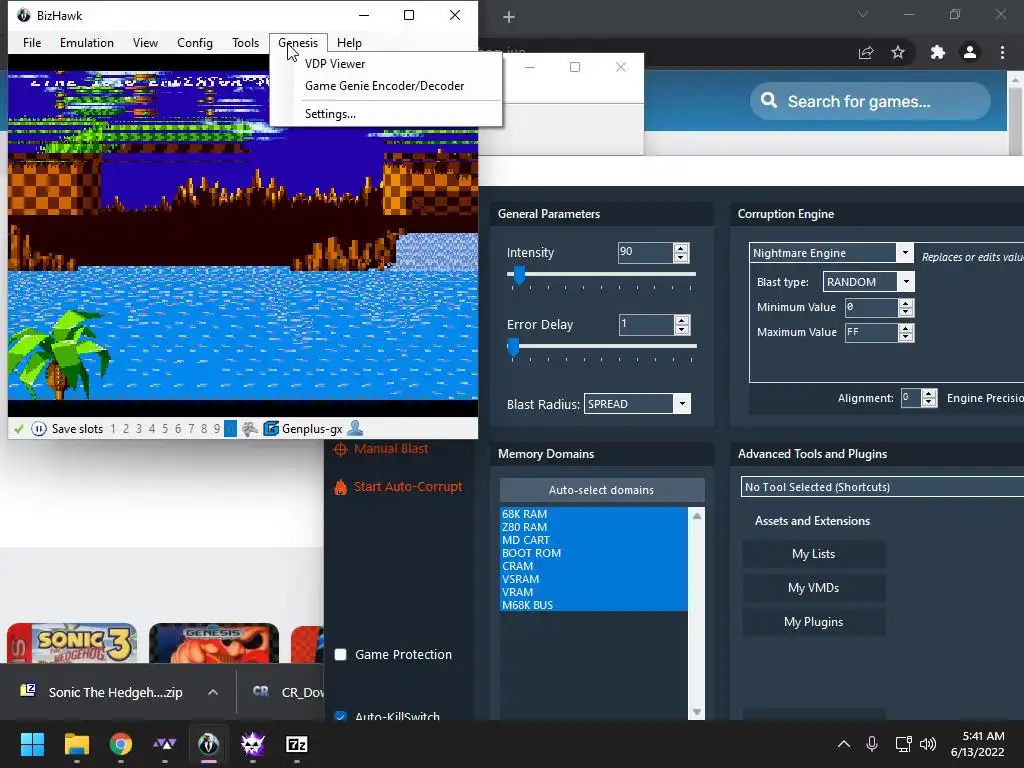Click the Start Auto-Corrupt flame icon
The width and height of the screenshot is (1024, 768).
click(340, 487)
